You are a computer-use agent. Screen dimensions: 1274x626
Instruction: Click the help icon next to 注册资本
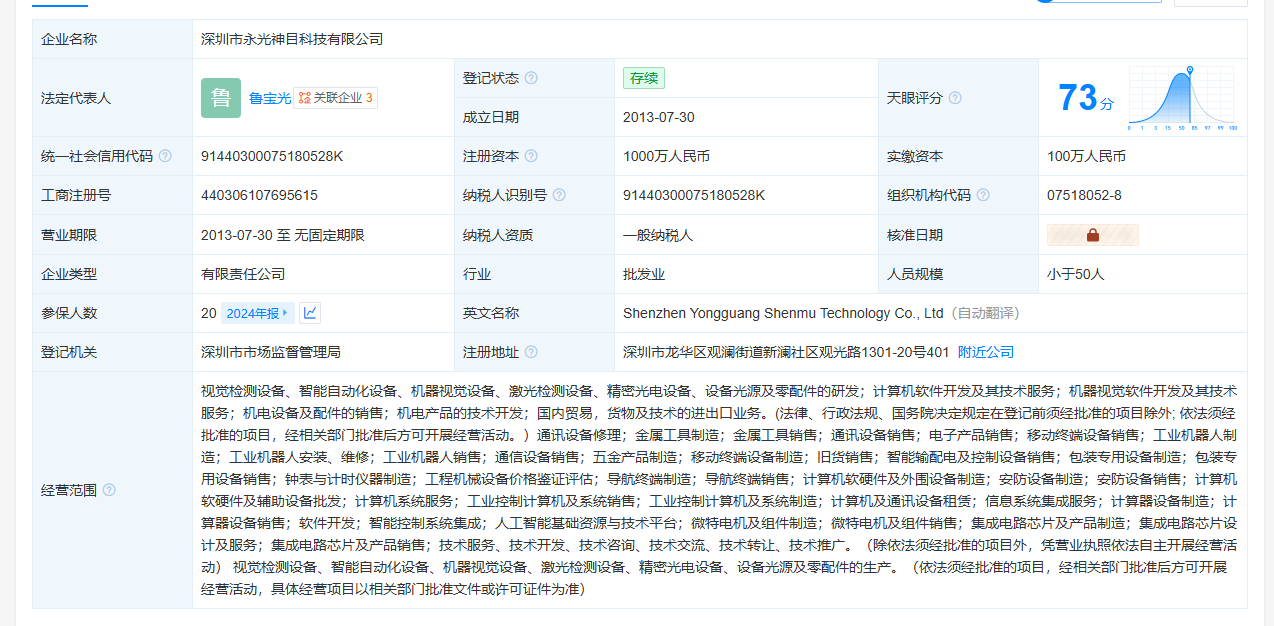[531, 156]
